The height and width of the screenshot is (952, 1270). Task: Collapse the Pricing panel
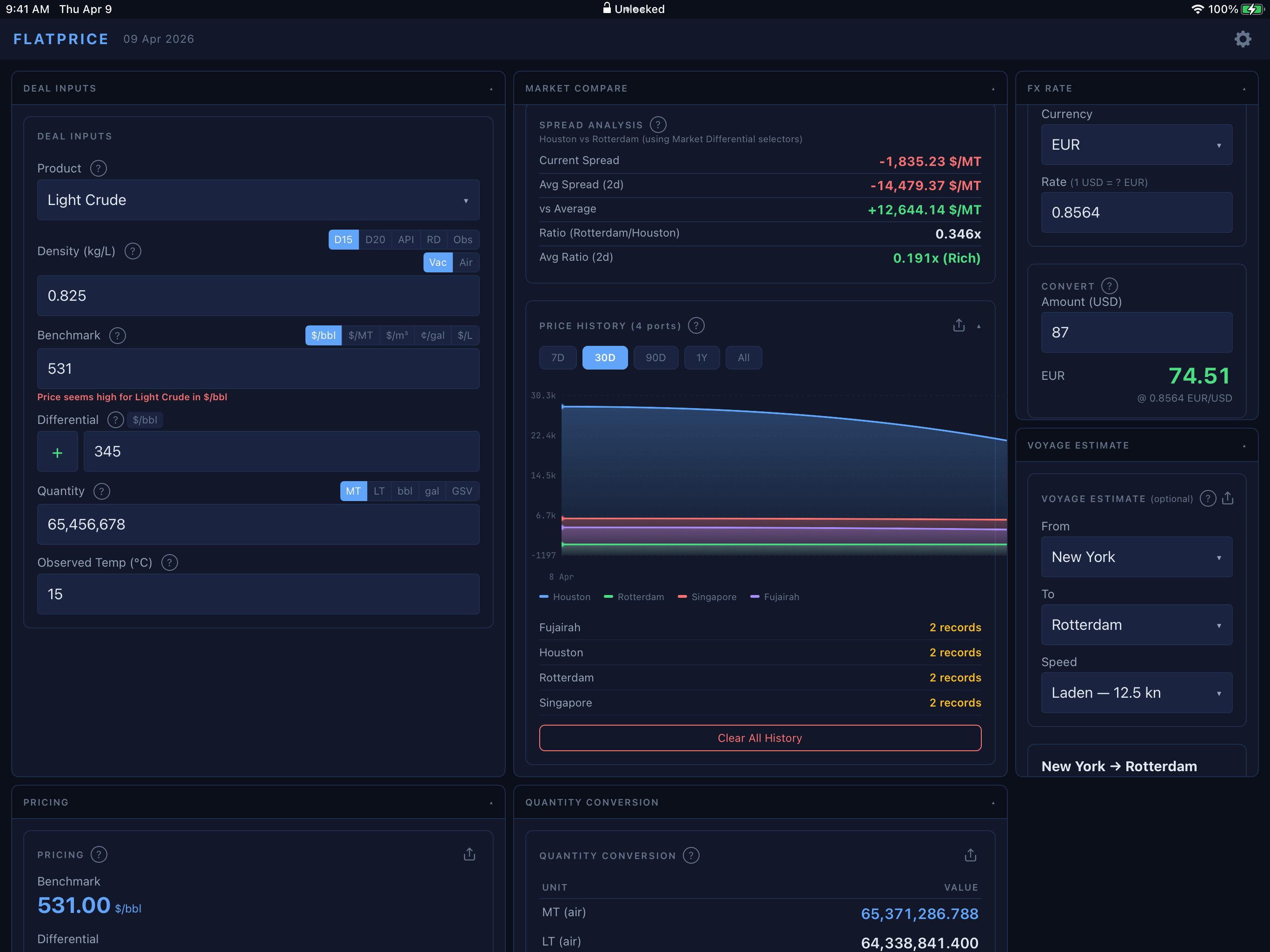491,803
